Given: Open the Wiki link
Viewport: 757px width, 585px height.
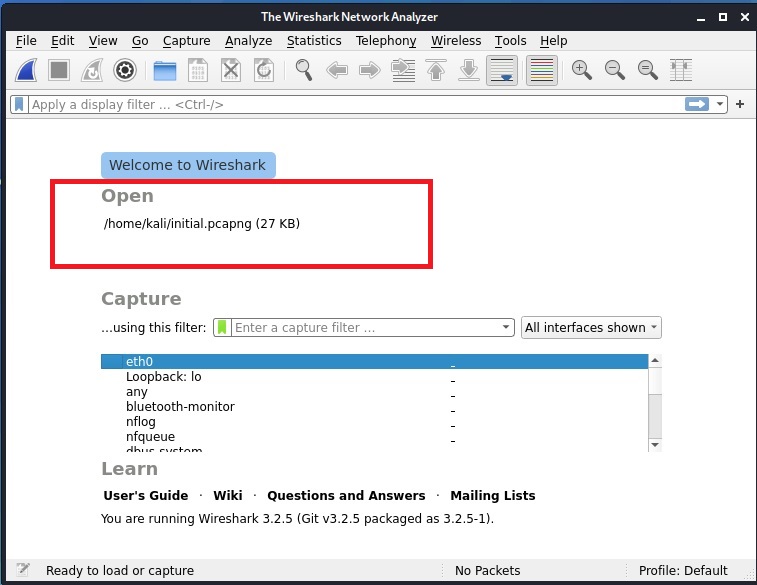Looking at the screenshot, I should (x=228, y=496).
